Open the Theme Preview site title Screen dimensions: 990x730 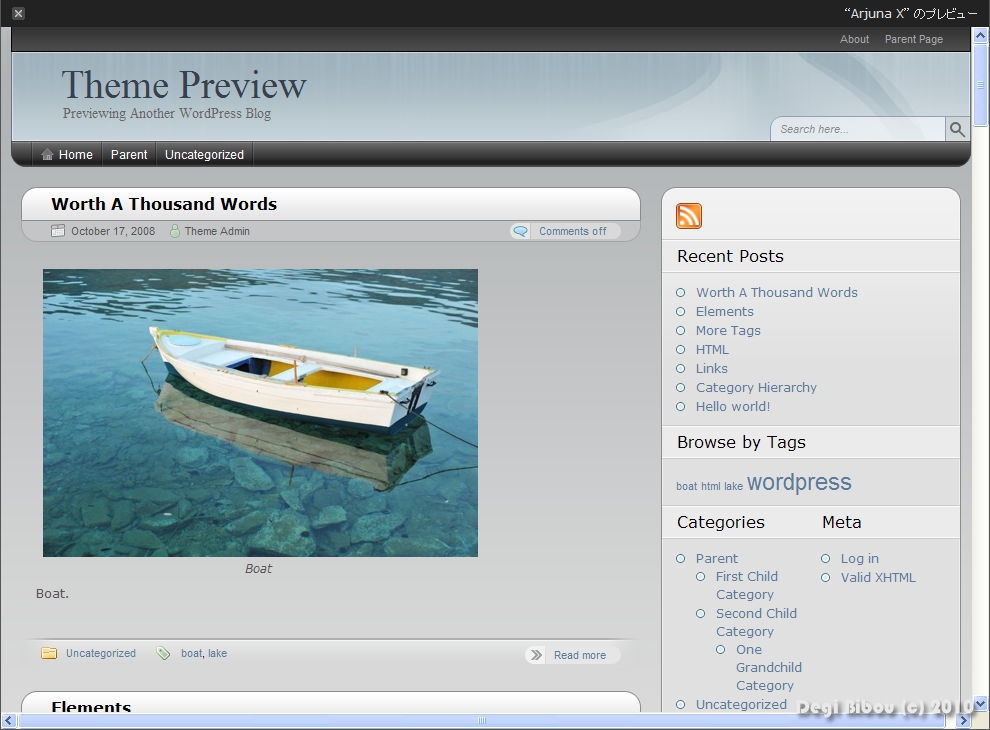pyautogui.click(x=184, y=85)
